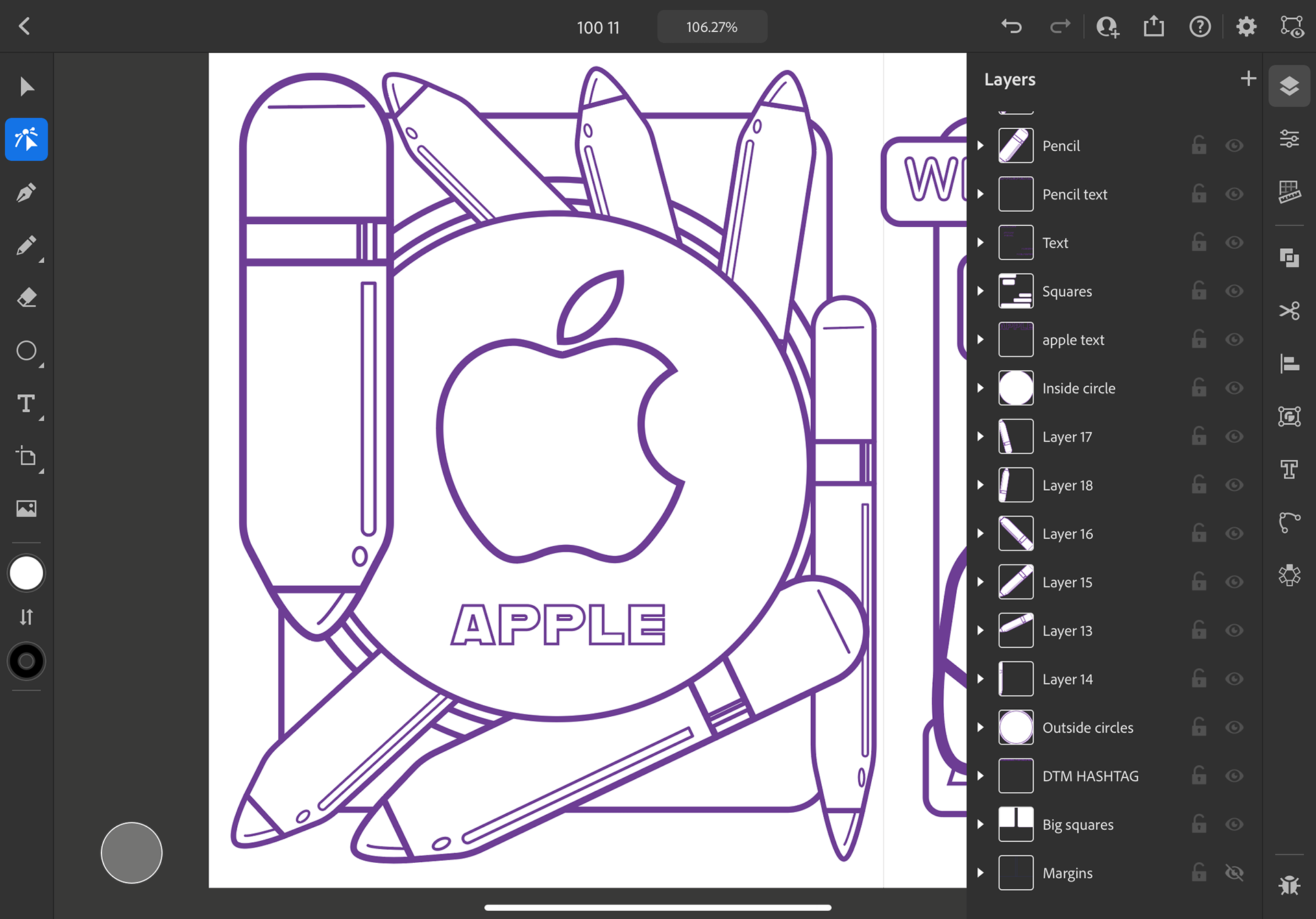Click the document title 100 11

[598, 27]
